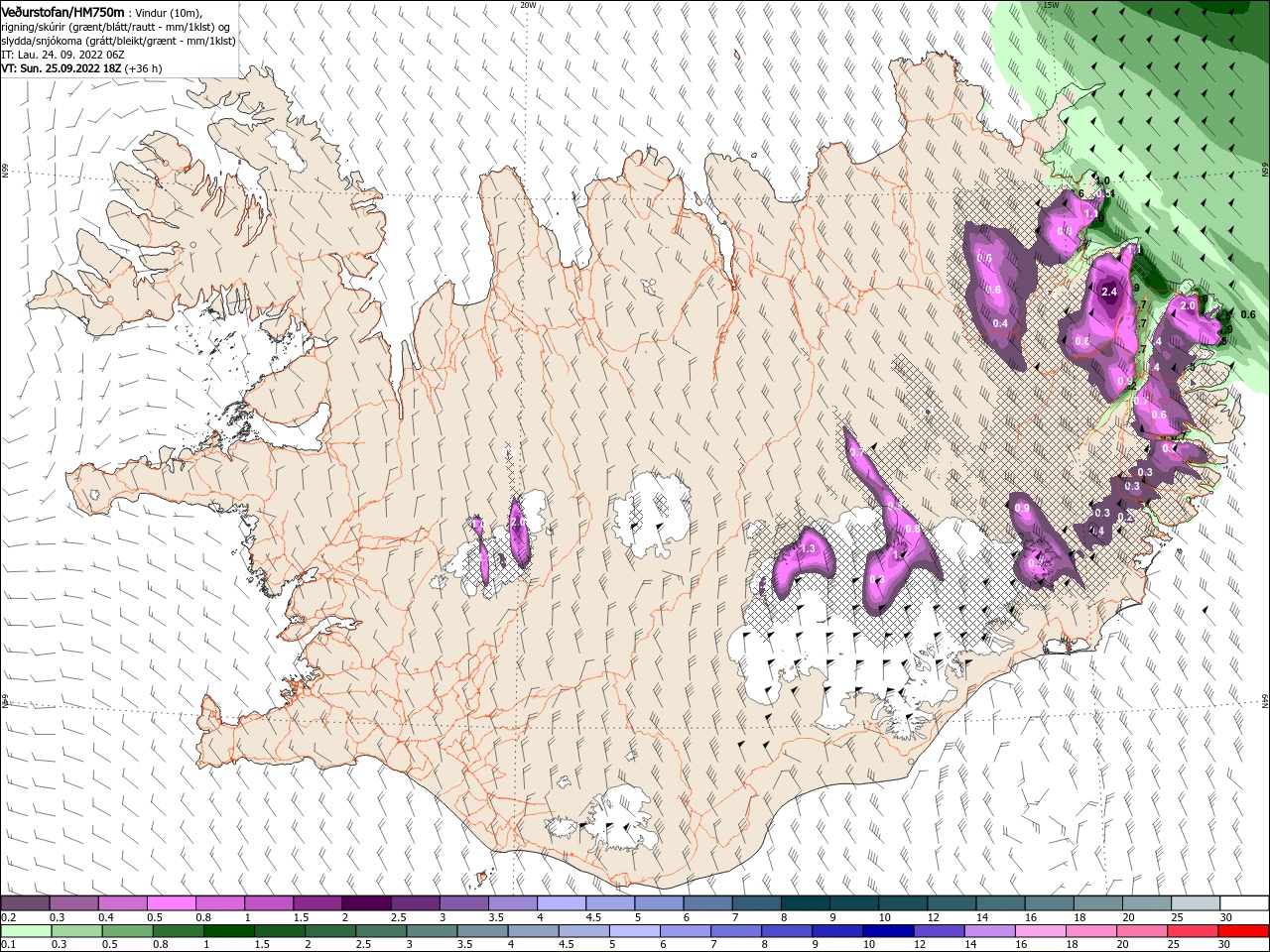Click the 2.4 precipitation value on the map
The height and width of the screenshot is (952, 1270).
pos(1109,292)
